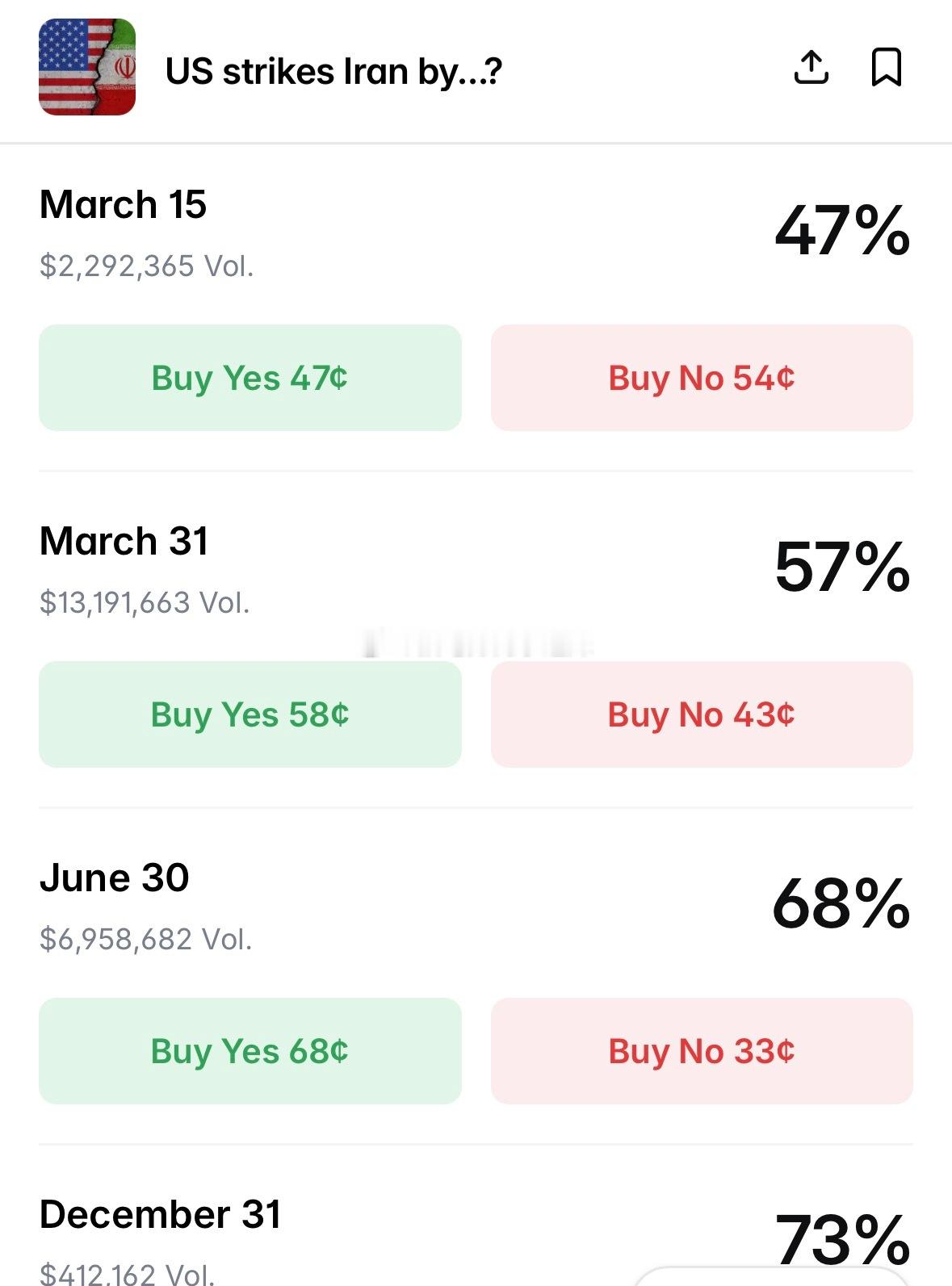Open the March 31 market row

pyautogui.click(x=124, y=542)
